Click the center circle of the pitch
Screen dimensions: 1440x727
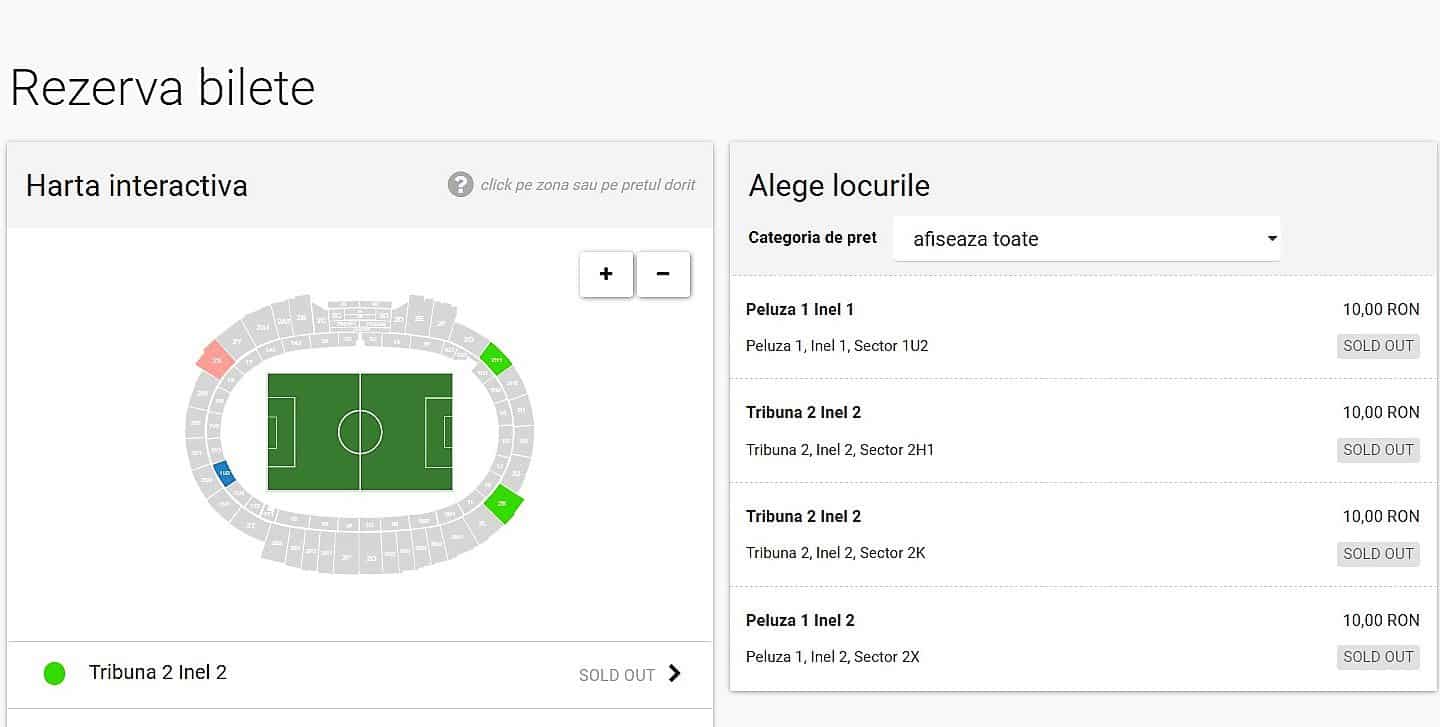click(x=360, y=432)
